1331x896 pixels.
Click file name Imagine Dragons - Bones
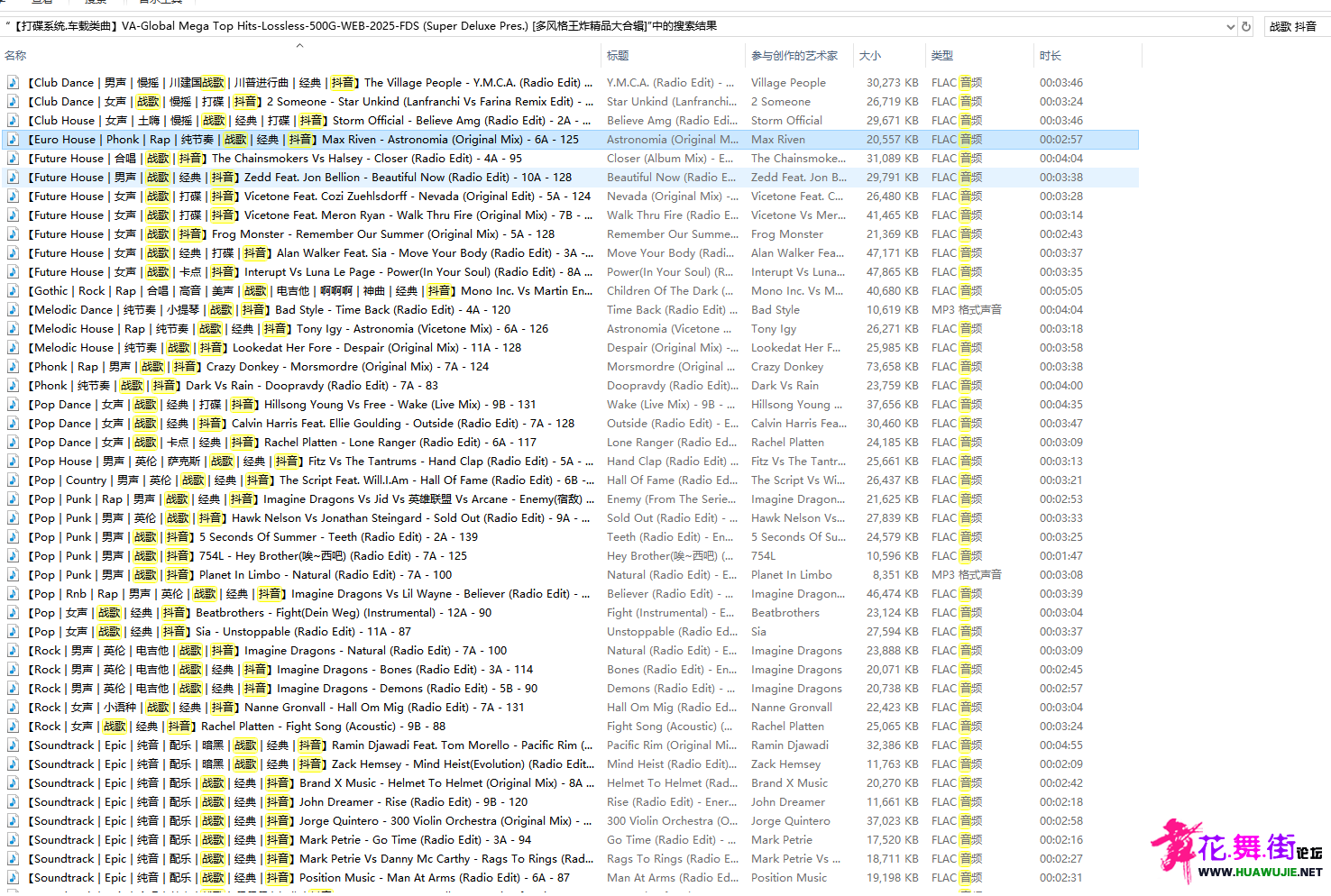tap(280, 670)
